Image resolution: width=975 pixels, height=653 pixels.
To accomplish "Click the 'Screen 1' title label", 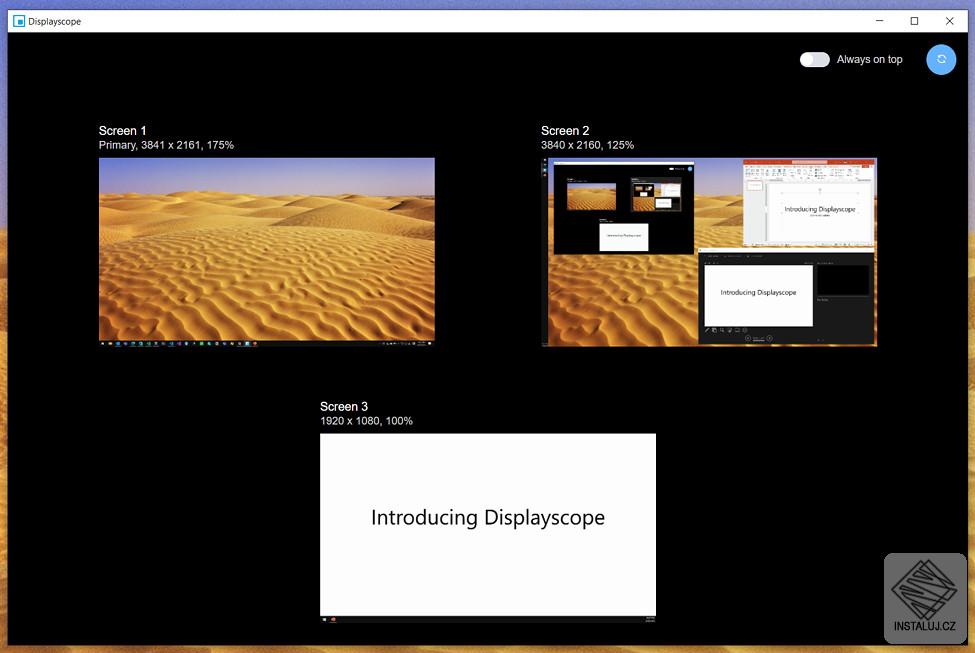I will [x=122, y=131].
